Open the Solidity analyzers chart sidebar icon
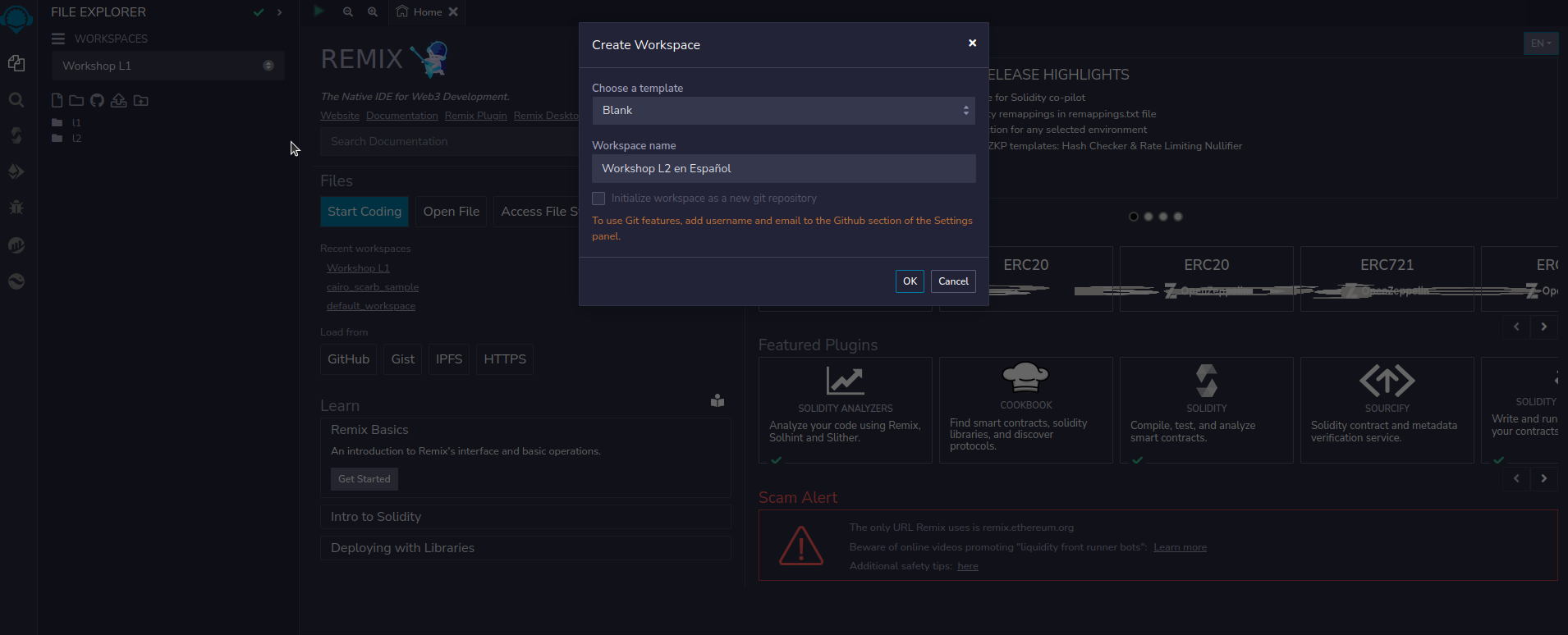This screenshot has width=1568, height=635. coord(16,244)
